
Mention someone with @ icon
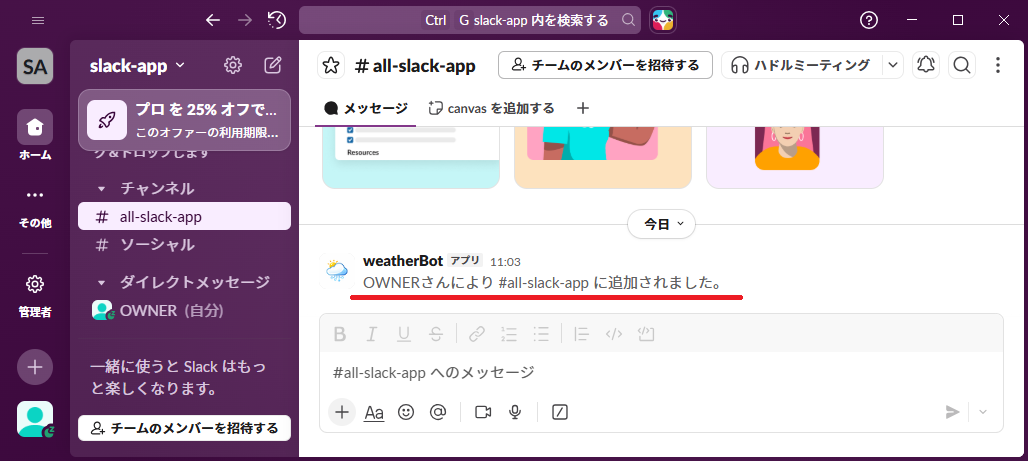click(x=438, y=412)
